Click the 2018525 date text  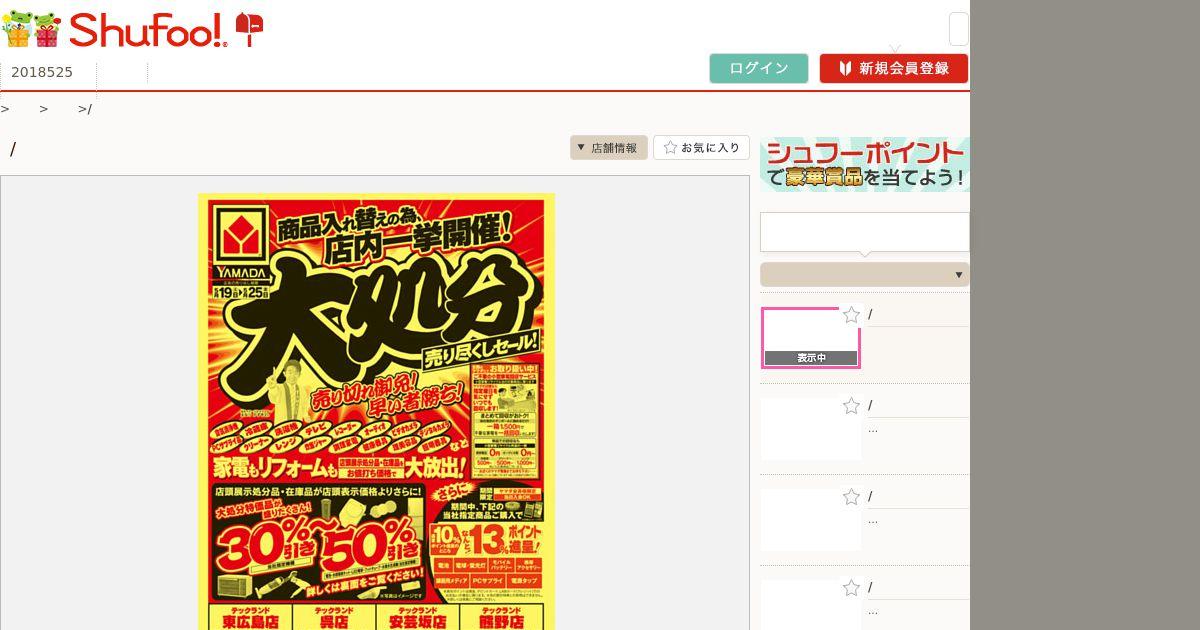click(42, 72)
